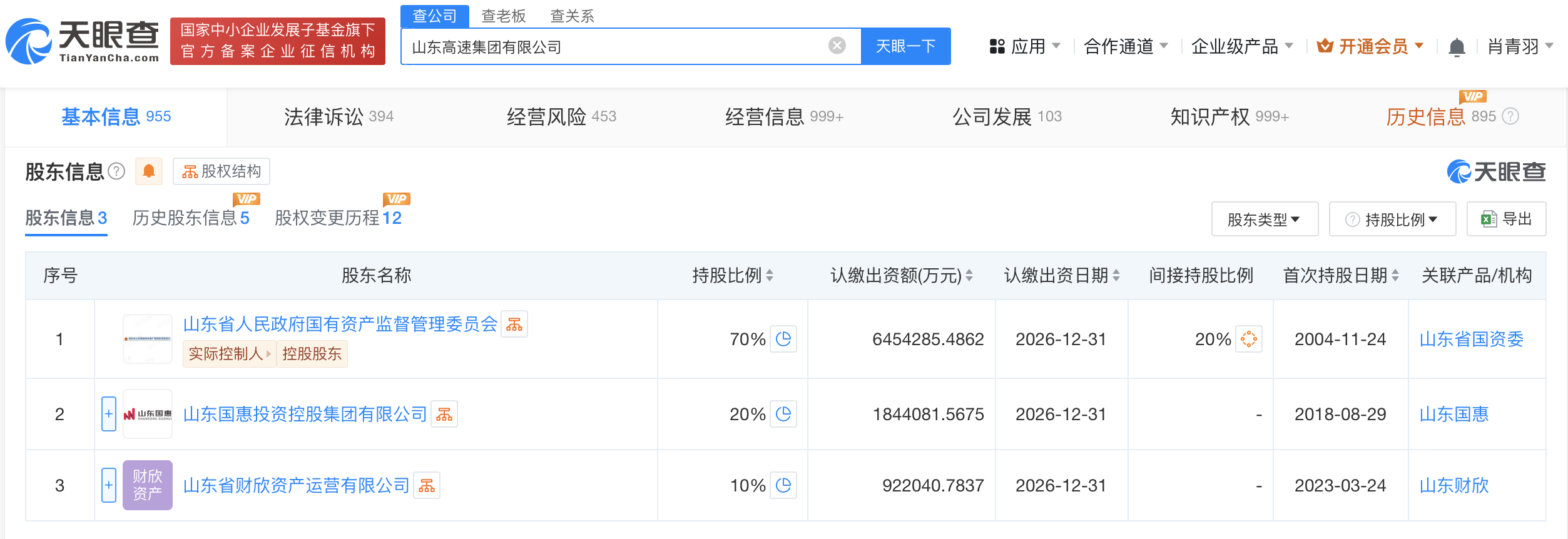Open equity structure icon next to 山东省财欣资产运营

[x=427, y=486]
